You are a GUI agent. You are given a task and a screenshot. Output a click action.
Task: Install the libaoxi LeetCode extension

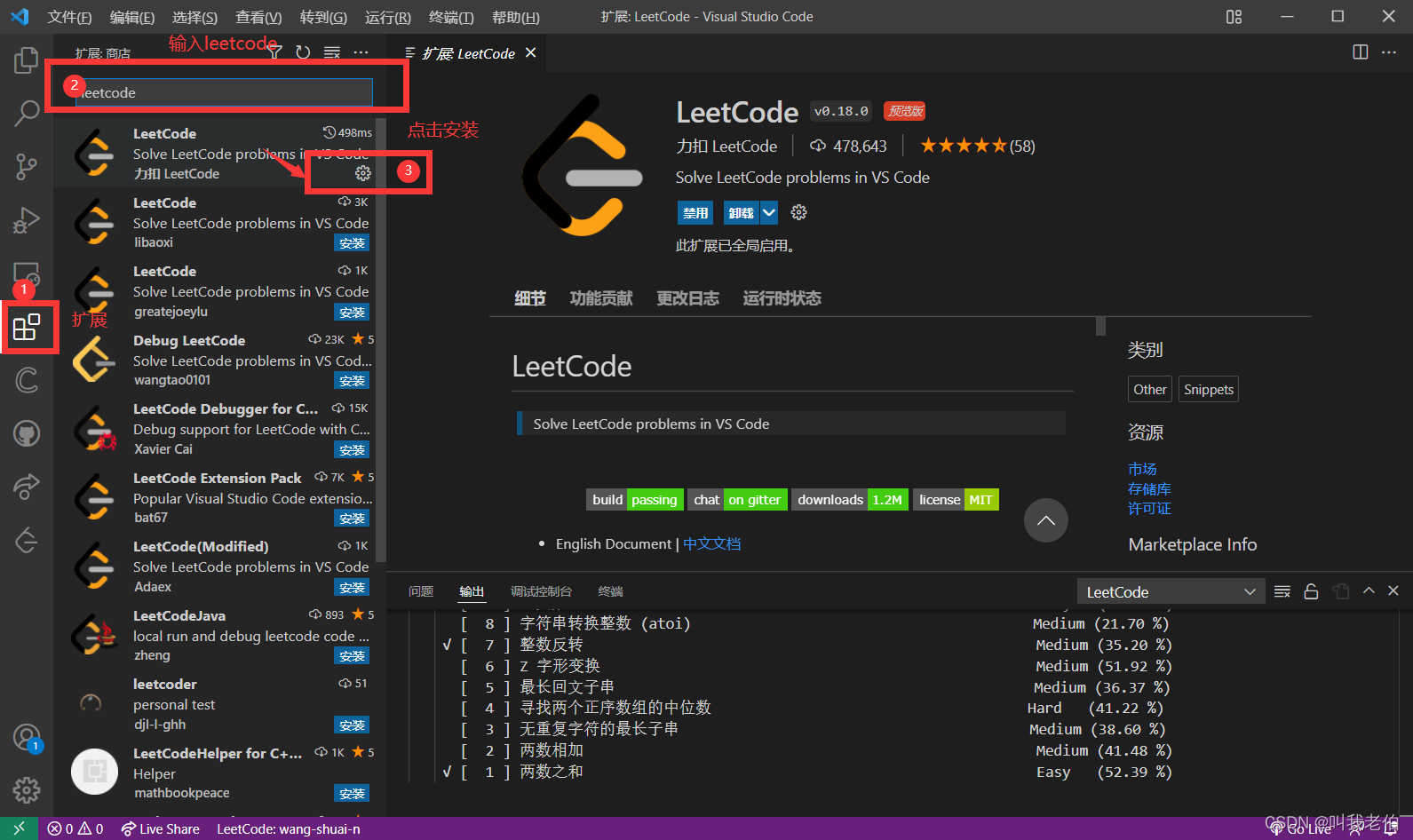tap(352, 243)
